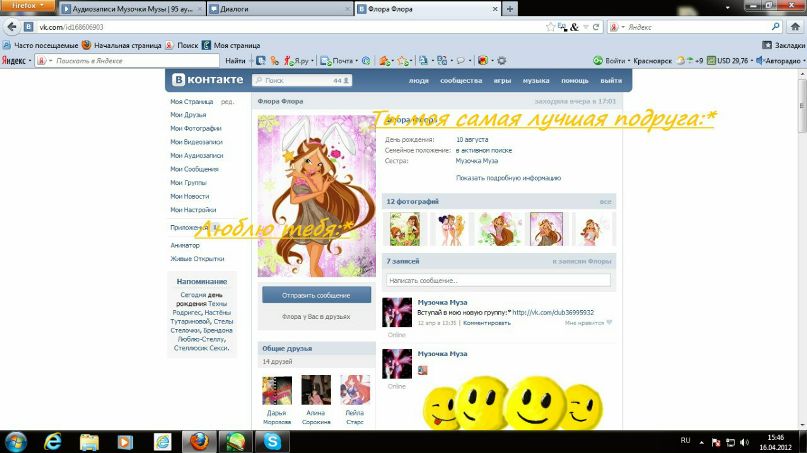Click the Авторадио speaker icon
The width and height of the screenshot is (807, 453).
[x=760, y=61]
